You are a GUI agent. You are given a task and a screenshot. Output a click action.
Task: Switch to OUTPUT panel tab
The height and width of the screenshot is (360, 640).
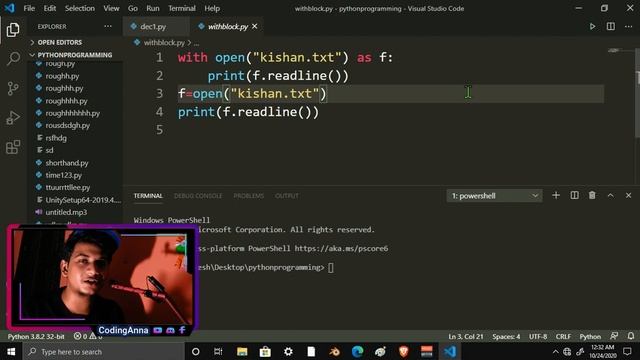[287, 196]
